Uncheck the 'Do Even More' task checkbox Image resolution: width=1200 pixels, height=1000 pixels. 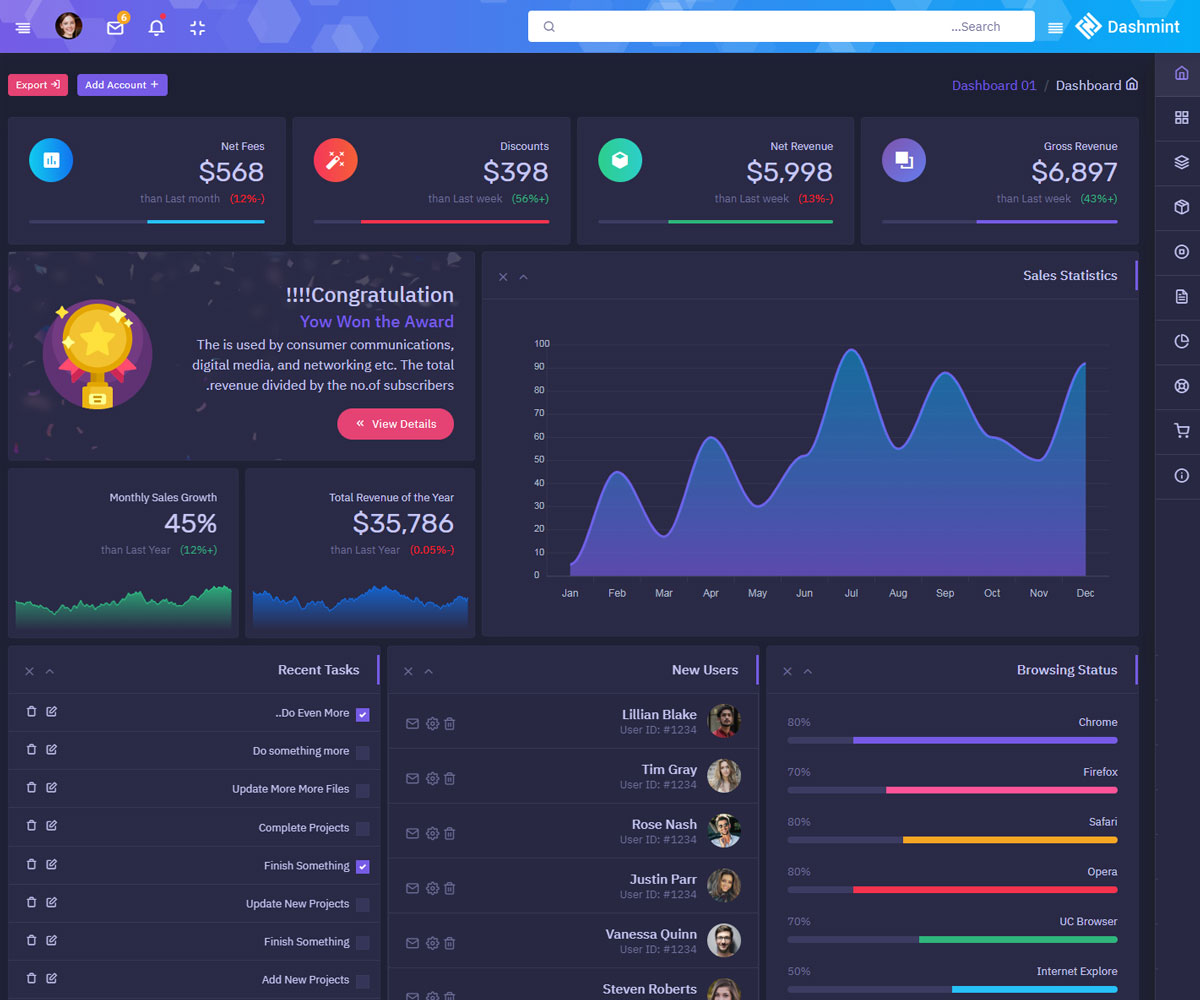pyautogui.click(x=362, y=715)
